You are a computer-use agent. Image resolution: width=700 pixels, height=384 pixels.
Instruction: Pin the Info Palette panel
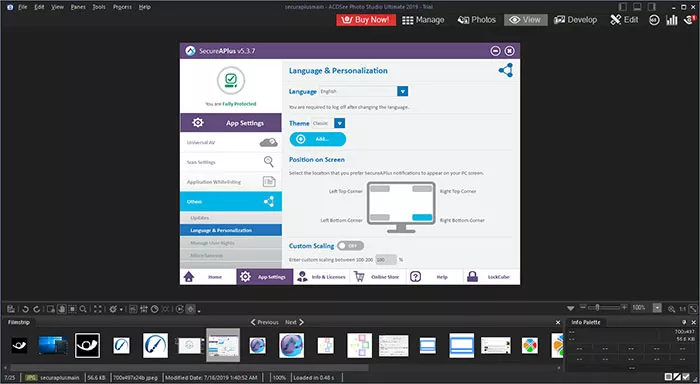(x=684, y=322)
